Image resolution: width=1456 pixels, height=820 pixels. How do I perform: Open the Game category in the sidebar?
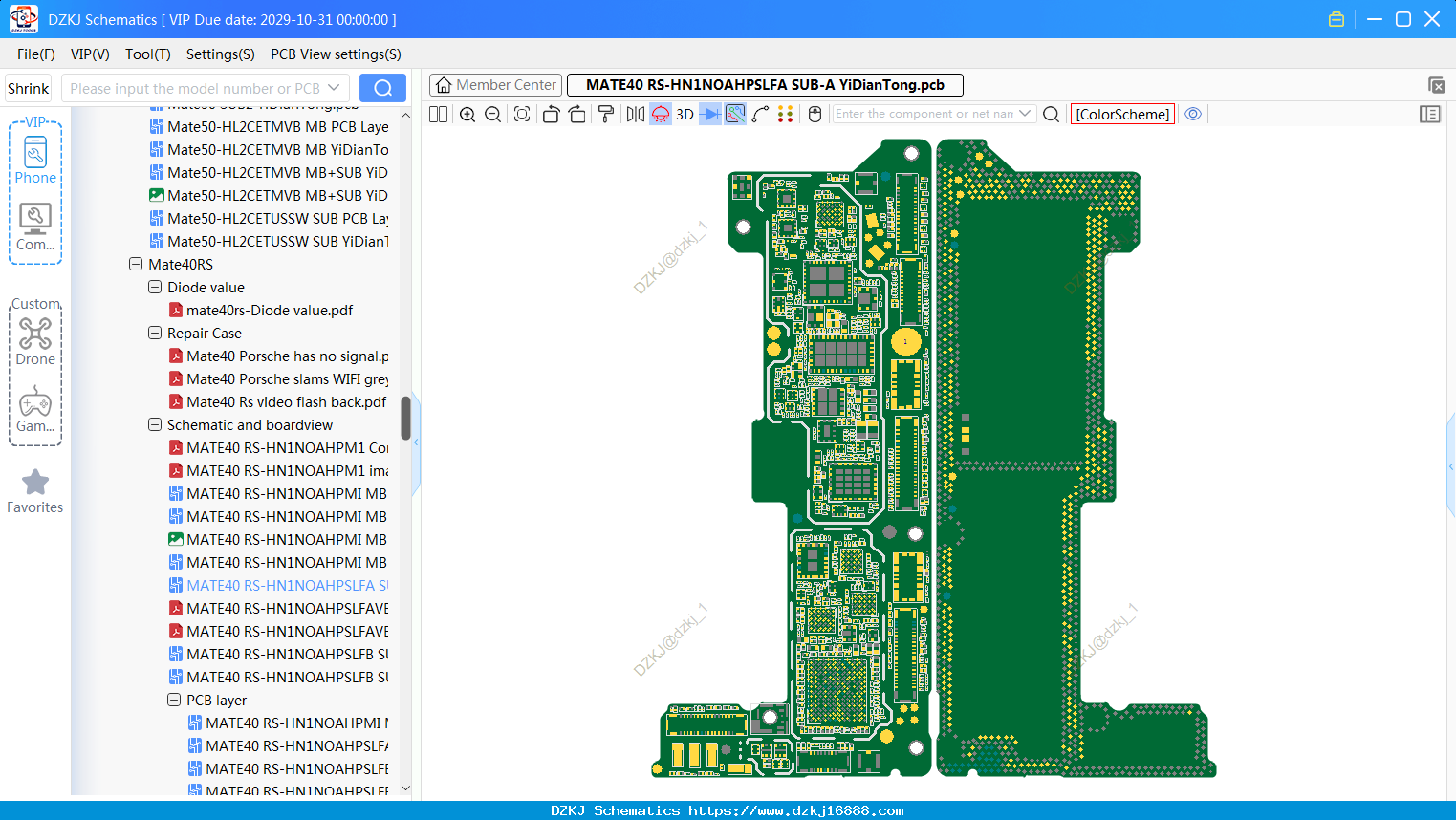coord(35,409)
